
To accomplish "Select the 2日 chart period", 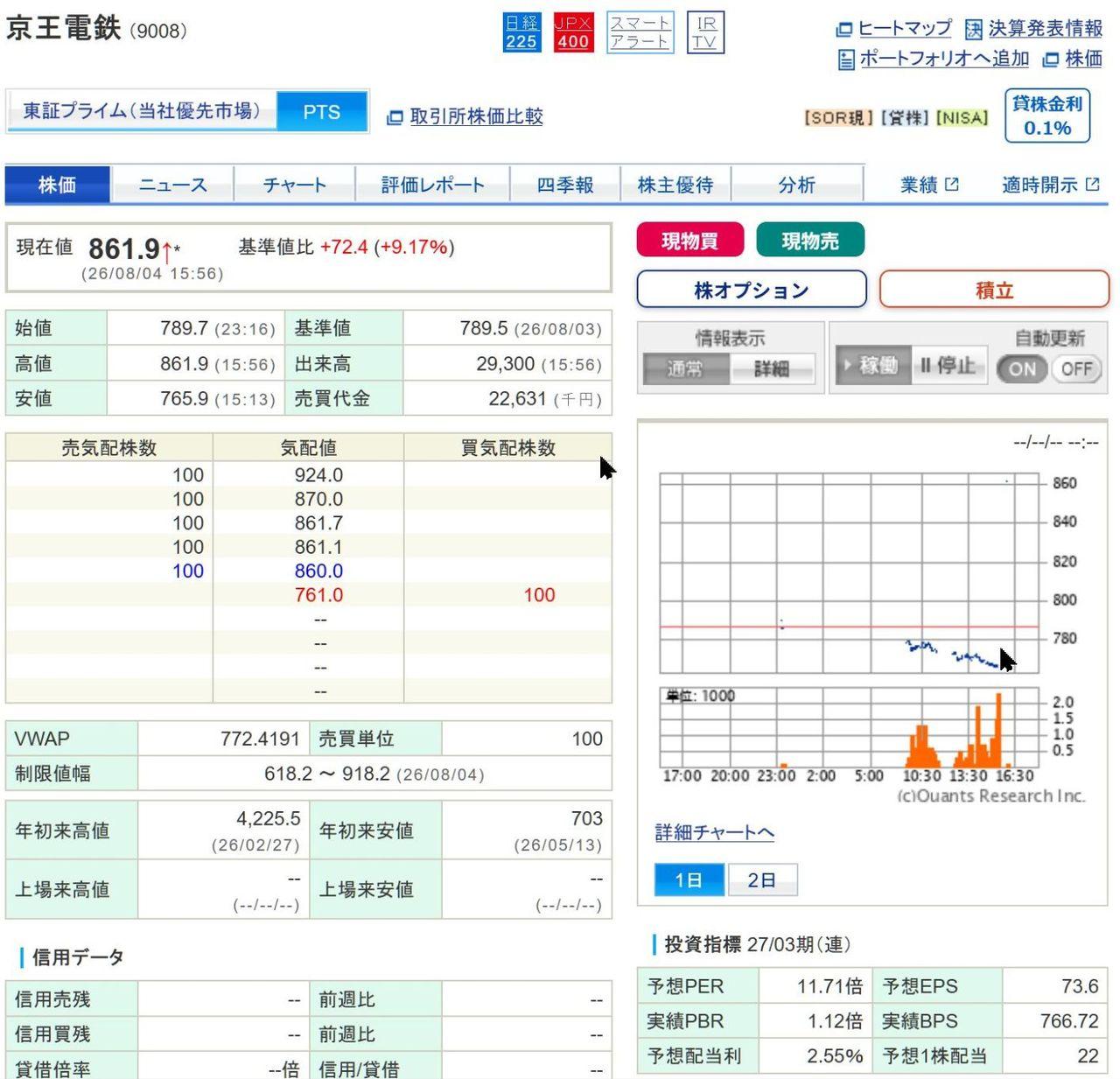I will pos(762,879).
